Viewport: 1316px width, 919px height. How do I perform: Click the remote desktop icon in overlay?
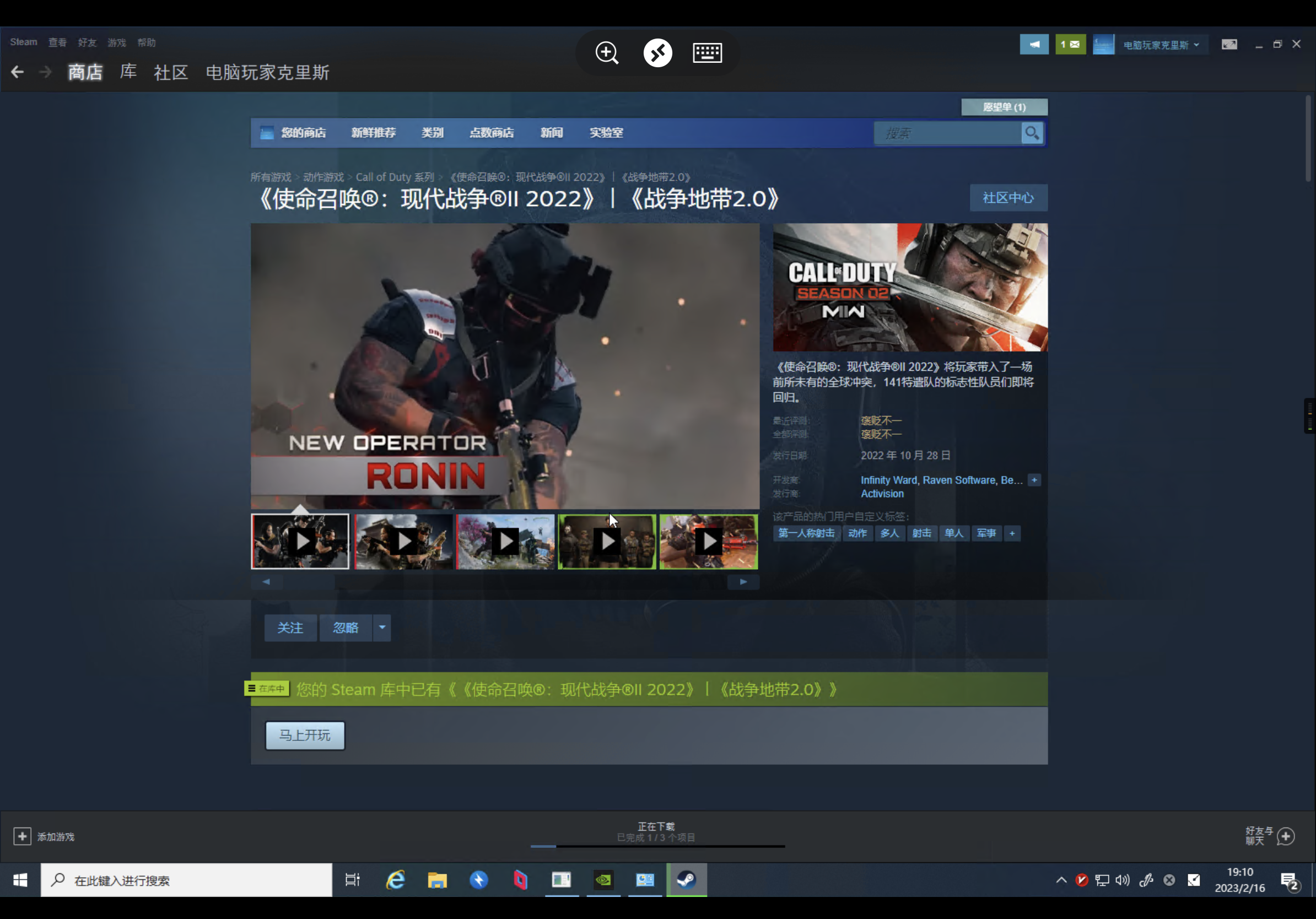click(x=657, y=53)
